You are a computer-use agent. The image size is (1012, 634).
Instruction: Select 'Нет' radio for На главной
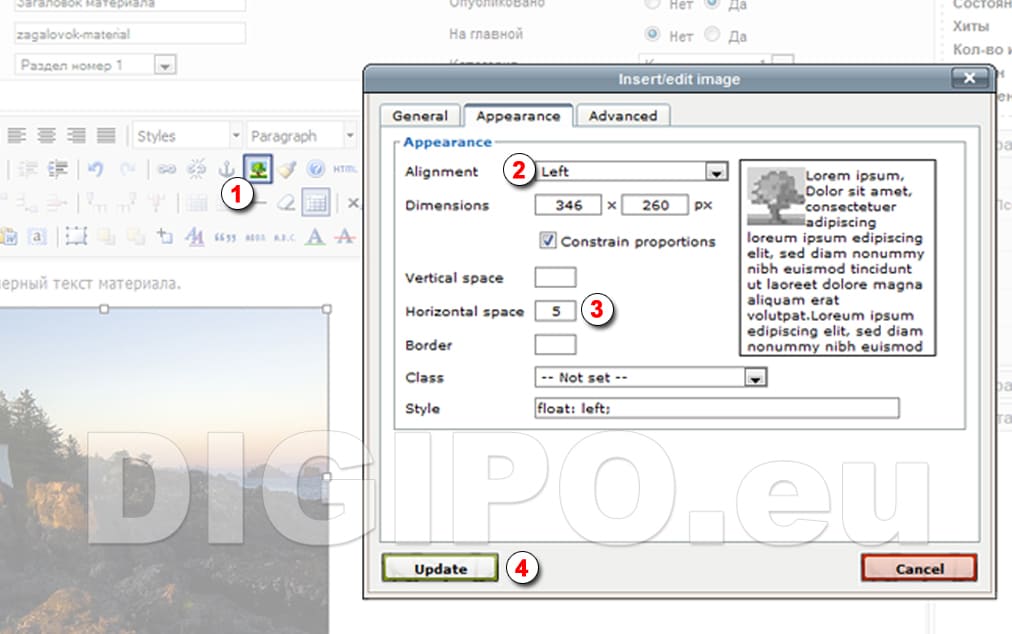(653, 35)
